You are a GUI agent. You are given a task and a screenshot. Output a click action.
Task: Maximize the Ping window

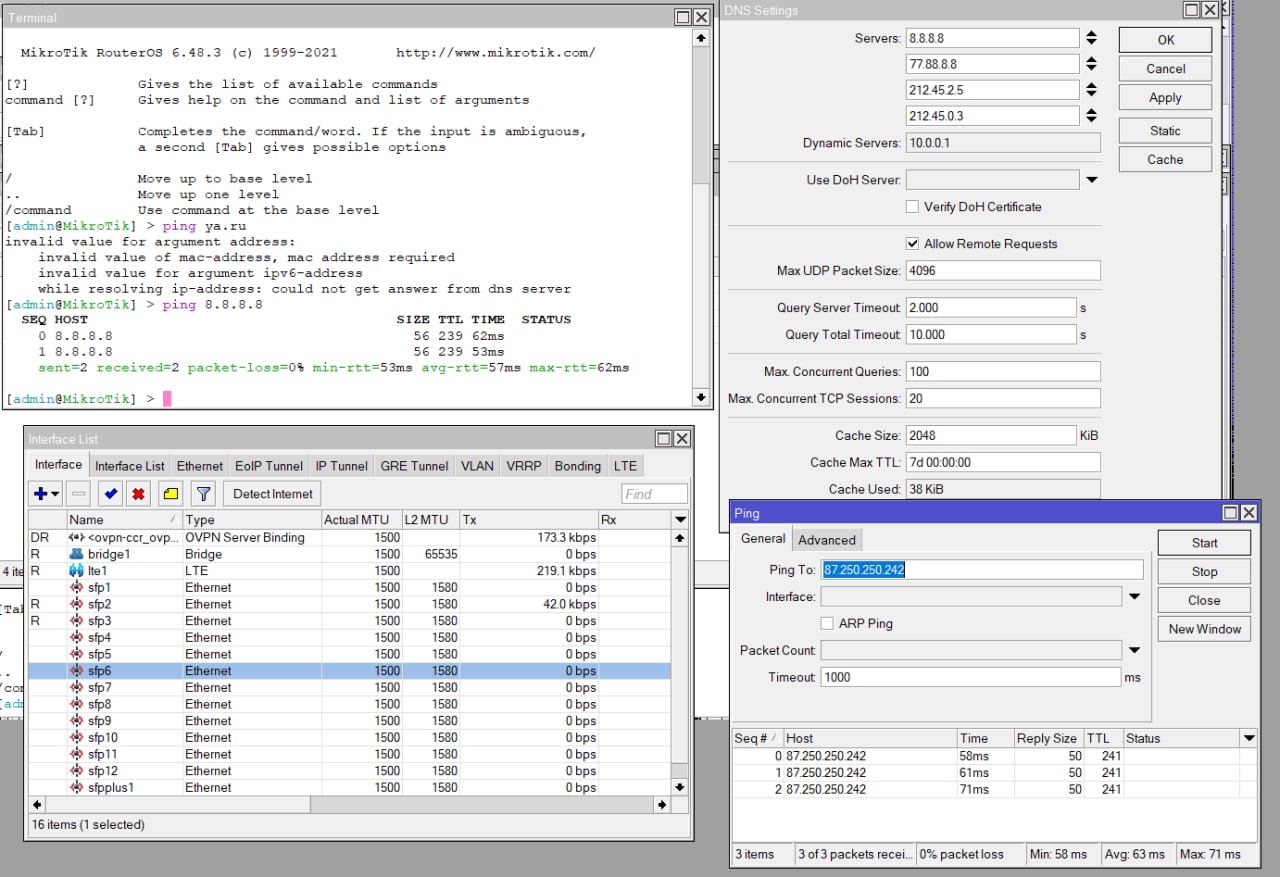coord(1230,512)
